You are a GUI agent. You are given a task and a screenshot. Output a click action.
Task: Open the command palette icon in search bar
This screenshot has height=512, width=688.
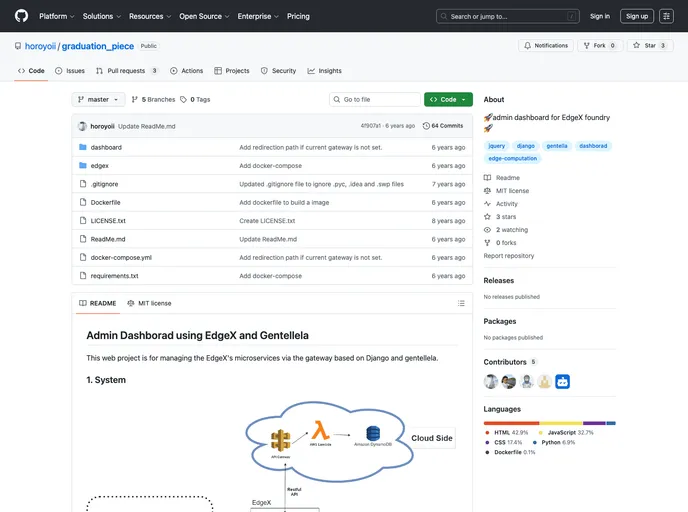point(572,16)
